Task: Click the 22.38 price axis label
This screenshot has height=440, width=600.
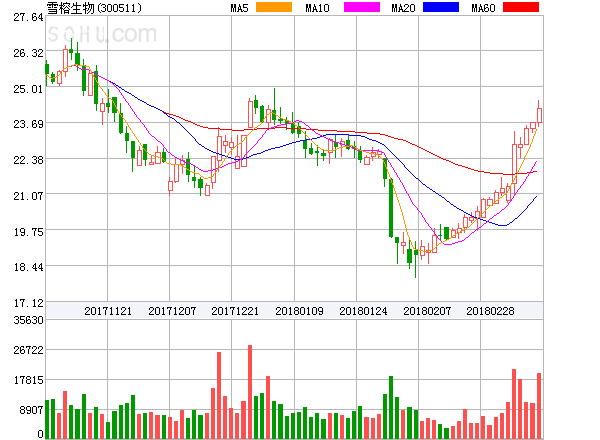Action: coord(28,160)
